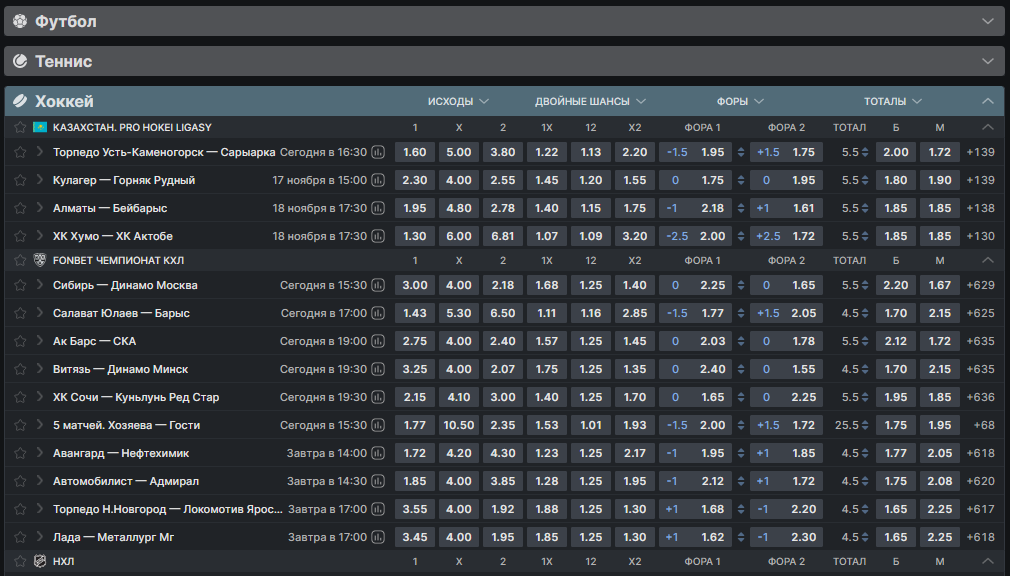Open +629 more markets for Сибирь — Динамо Москва
1010x576 pixels.
(980, 285)
